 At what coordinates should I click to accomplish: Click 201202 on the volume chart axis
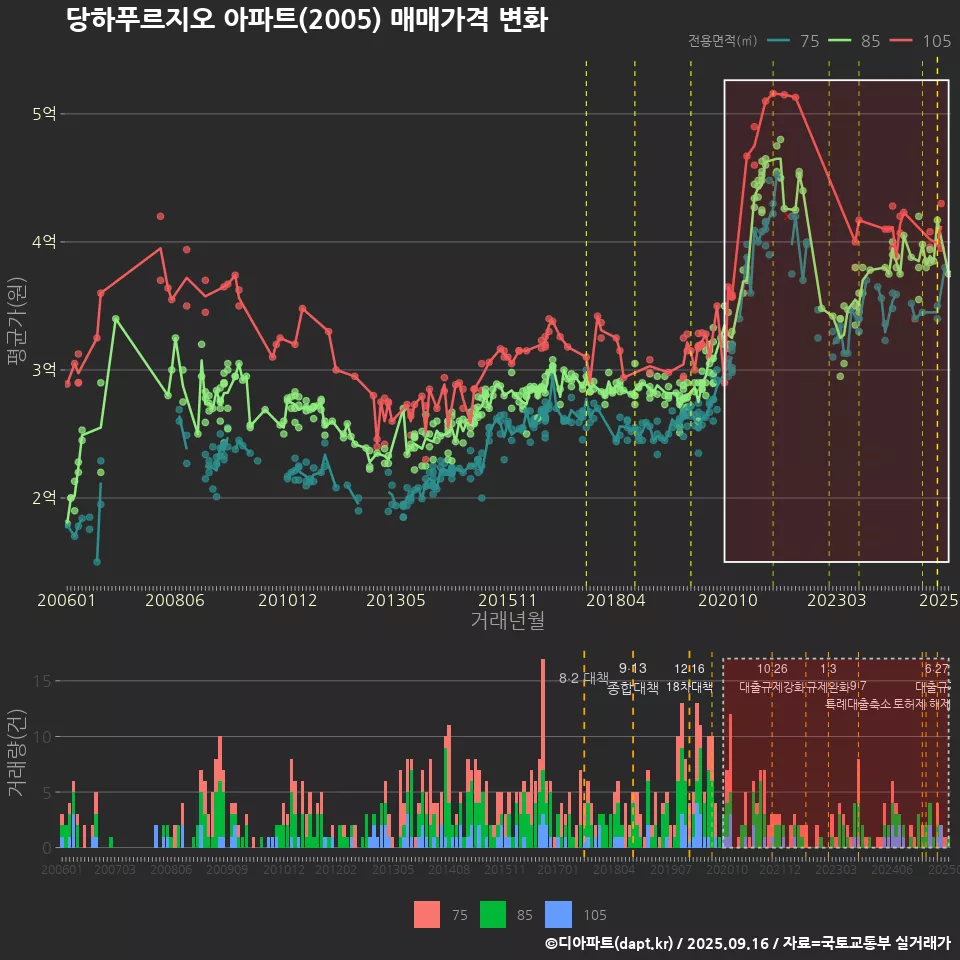(336, 869)
